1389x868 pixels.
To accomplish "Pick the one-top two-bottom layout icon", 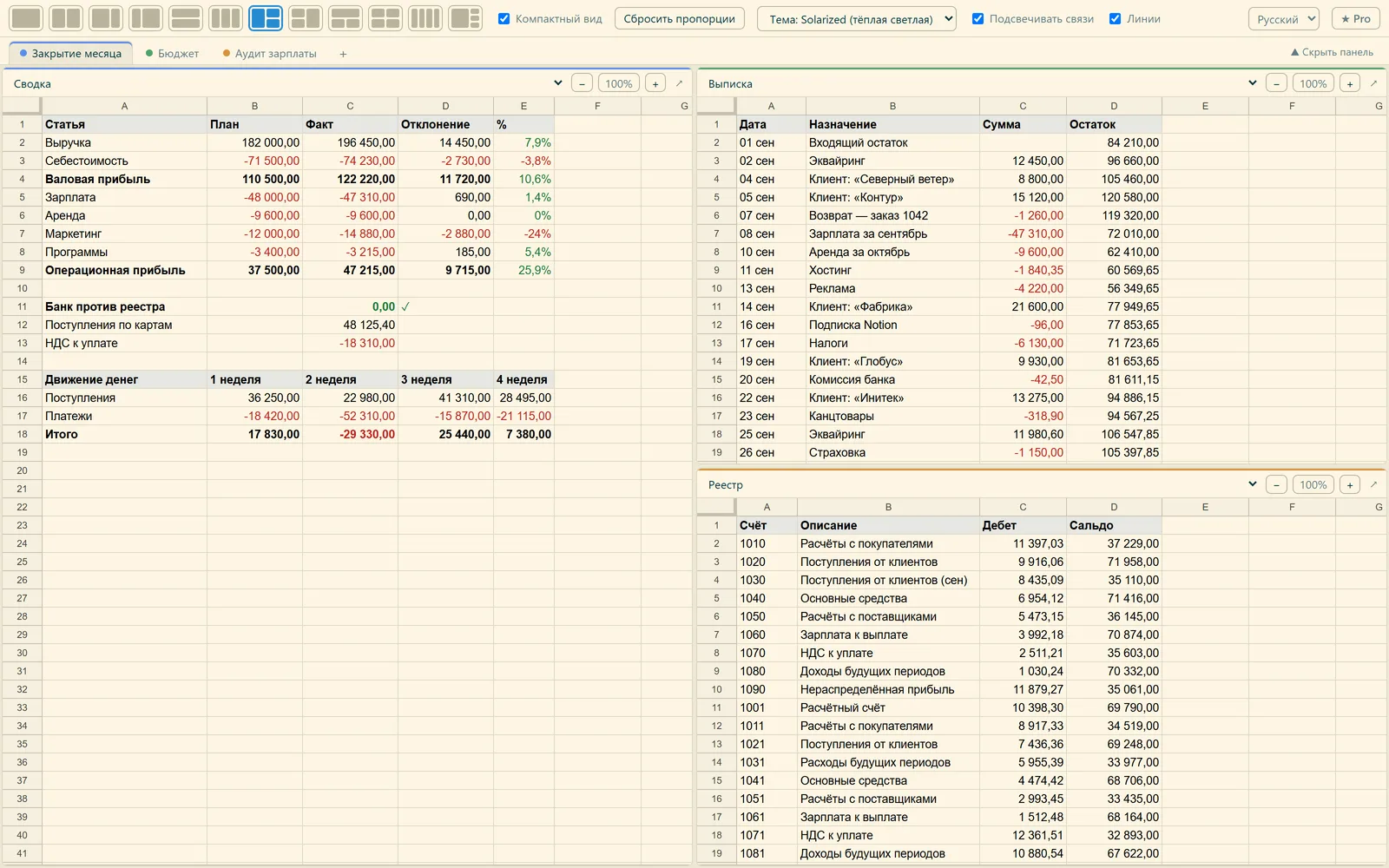I will (346, 18).
